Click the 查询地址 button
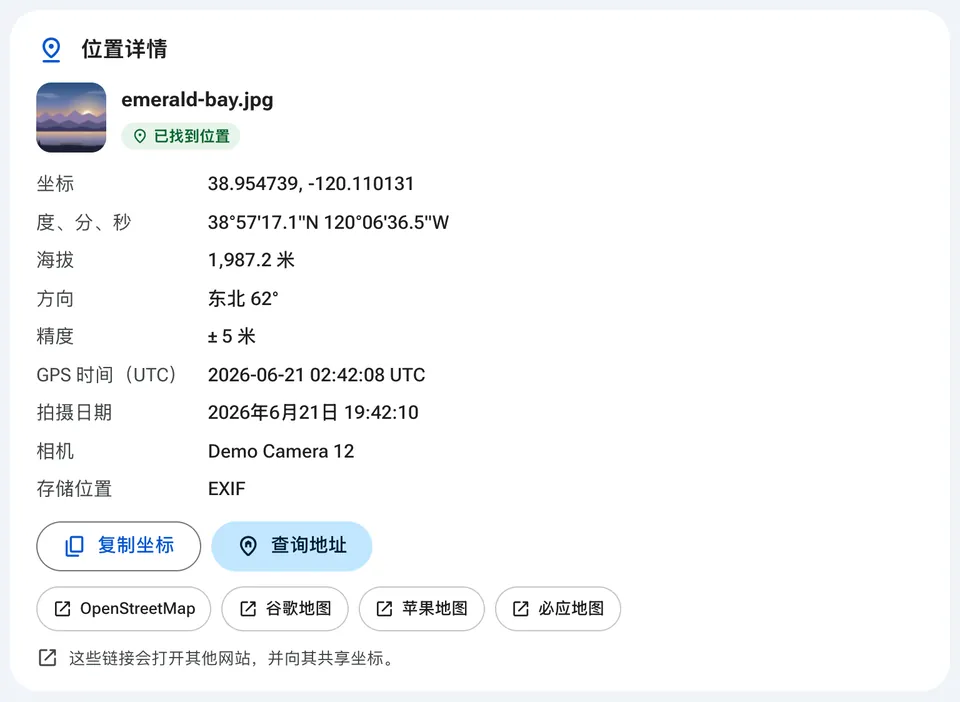Image resolution: width=960 pixels, height=702 pixels. coord(291,546)
